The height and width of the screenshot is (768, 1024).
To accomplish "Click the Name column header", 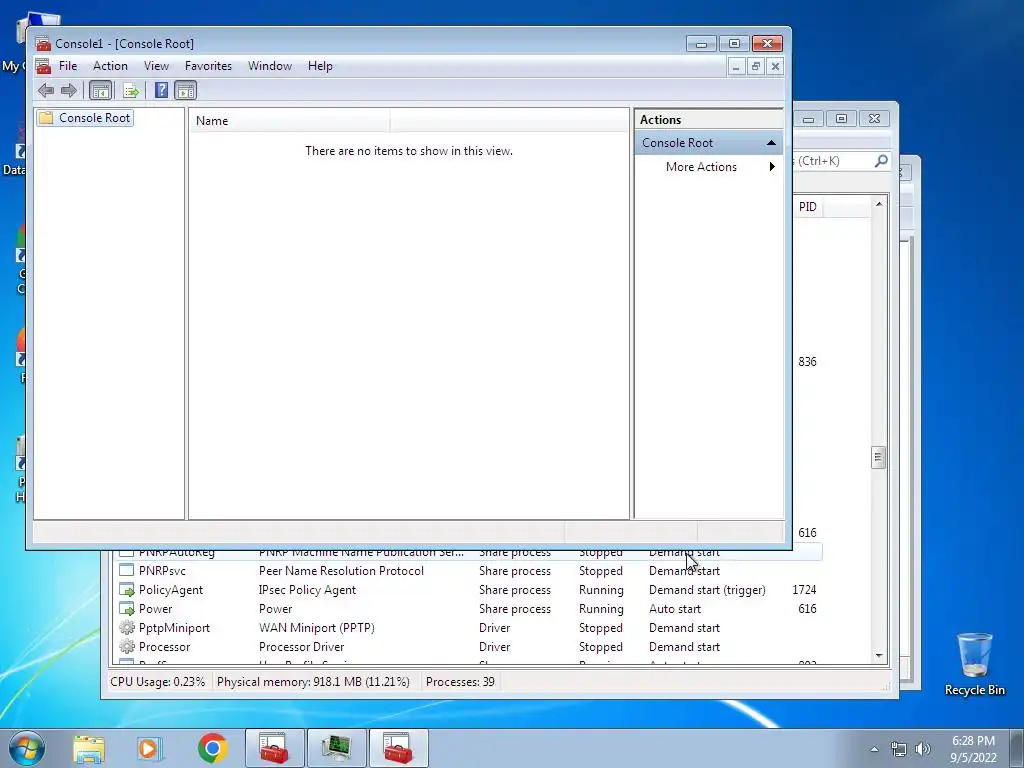I will [290, 121].
